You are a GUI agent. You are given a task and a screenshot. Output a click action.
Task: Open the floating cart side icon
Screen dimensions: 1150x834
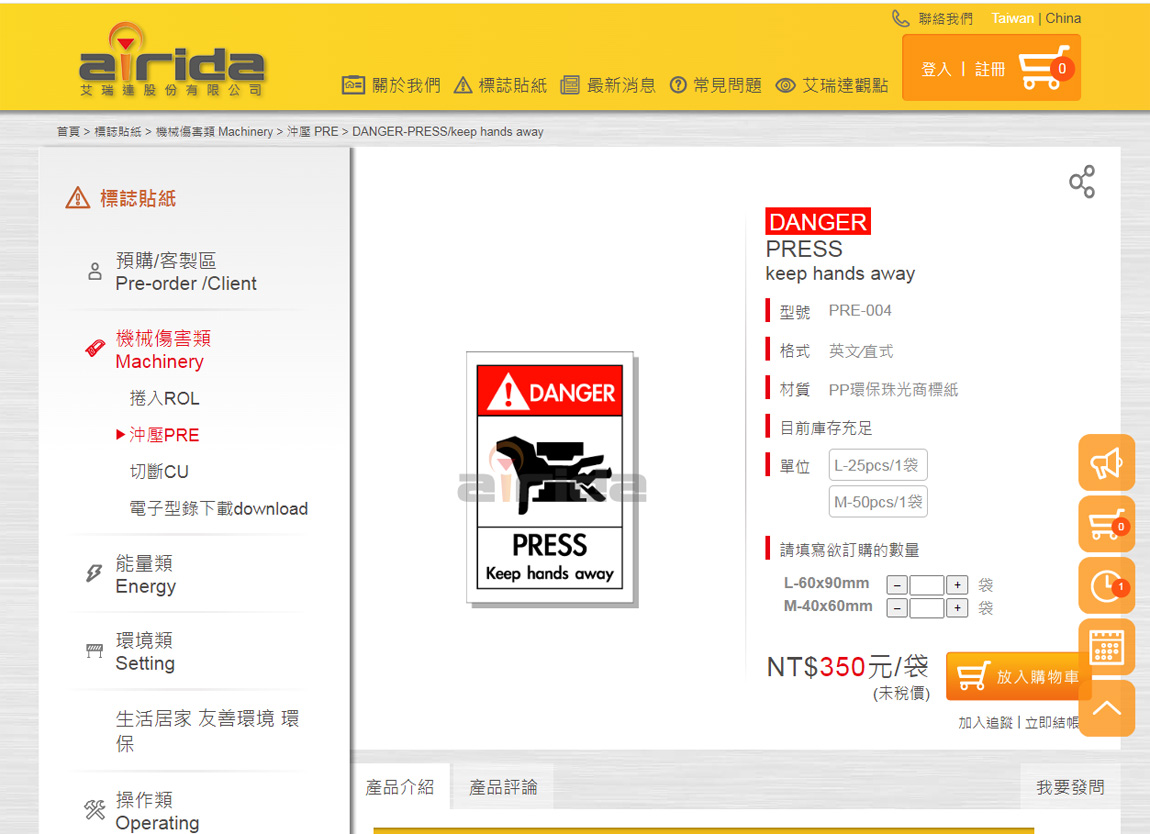1106,524
